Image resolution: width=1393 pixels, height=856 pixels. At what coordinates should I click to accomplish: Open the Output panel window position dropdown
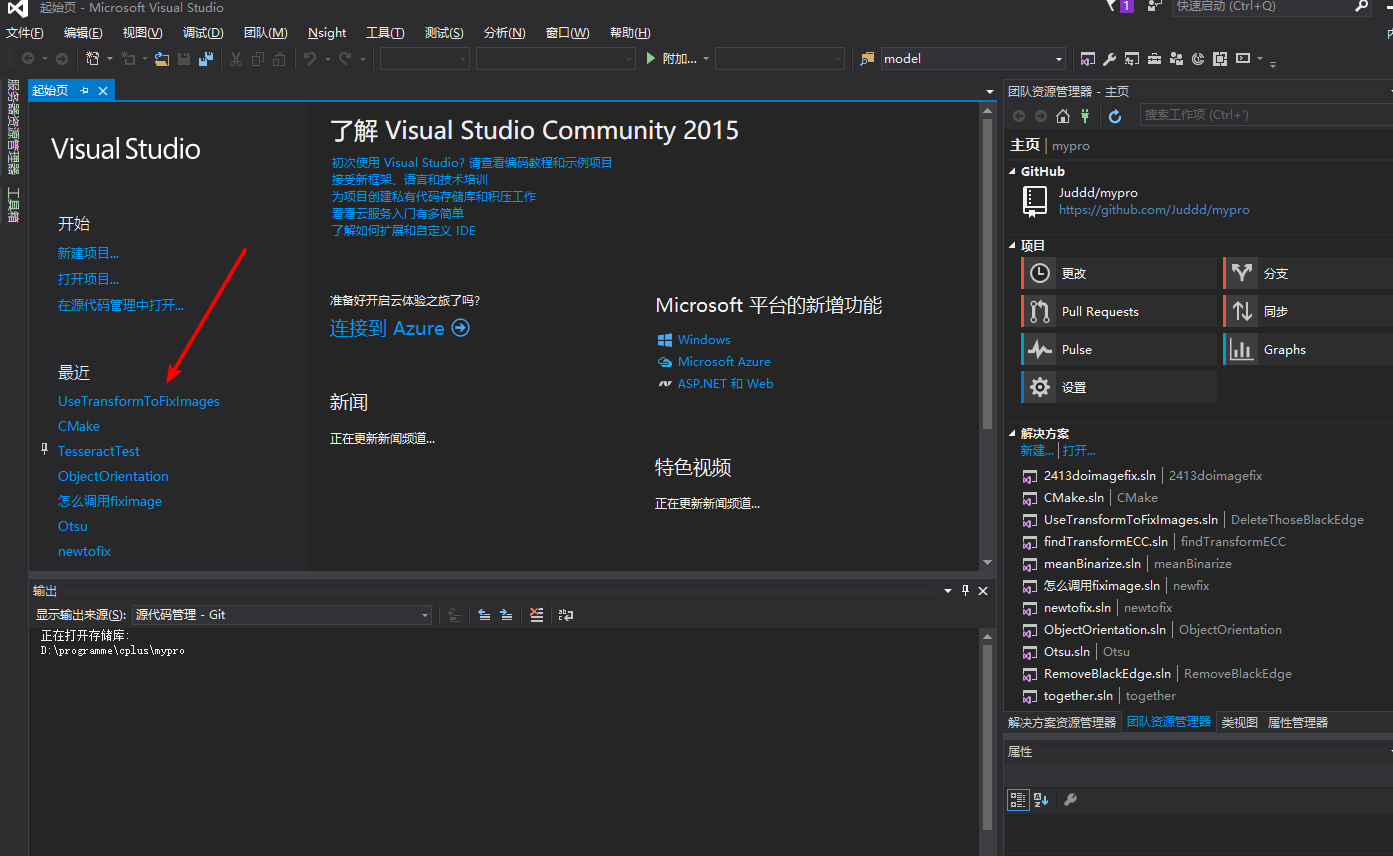coord(948,591)
